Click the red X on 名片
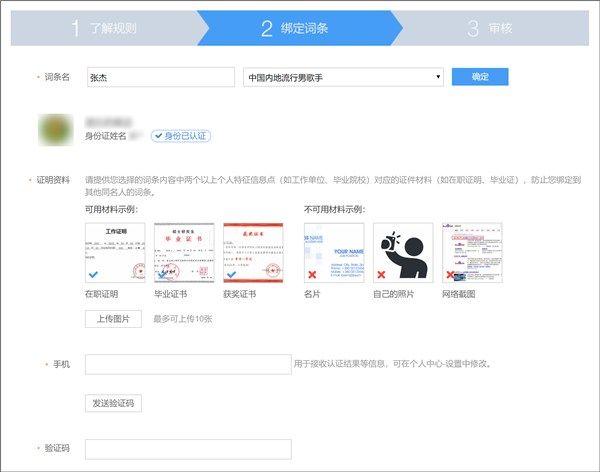Screen dimensions: 600x472 312,274
